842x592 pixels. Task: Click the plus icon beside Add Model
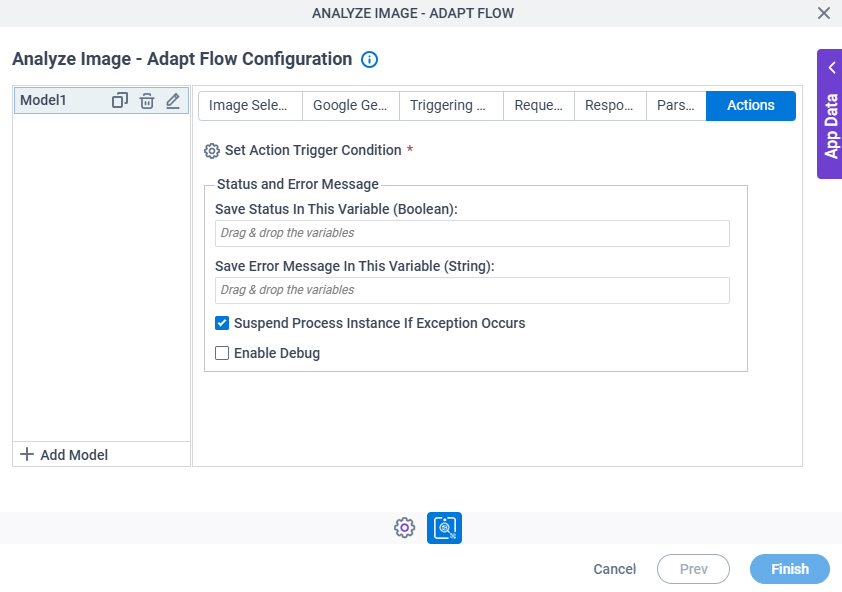pos(27,454)
